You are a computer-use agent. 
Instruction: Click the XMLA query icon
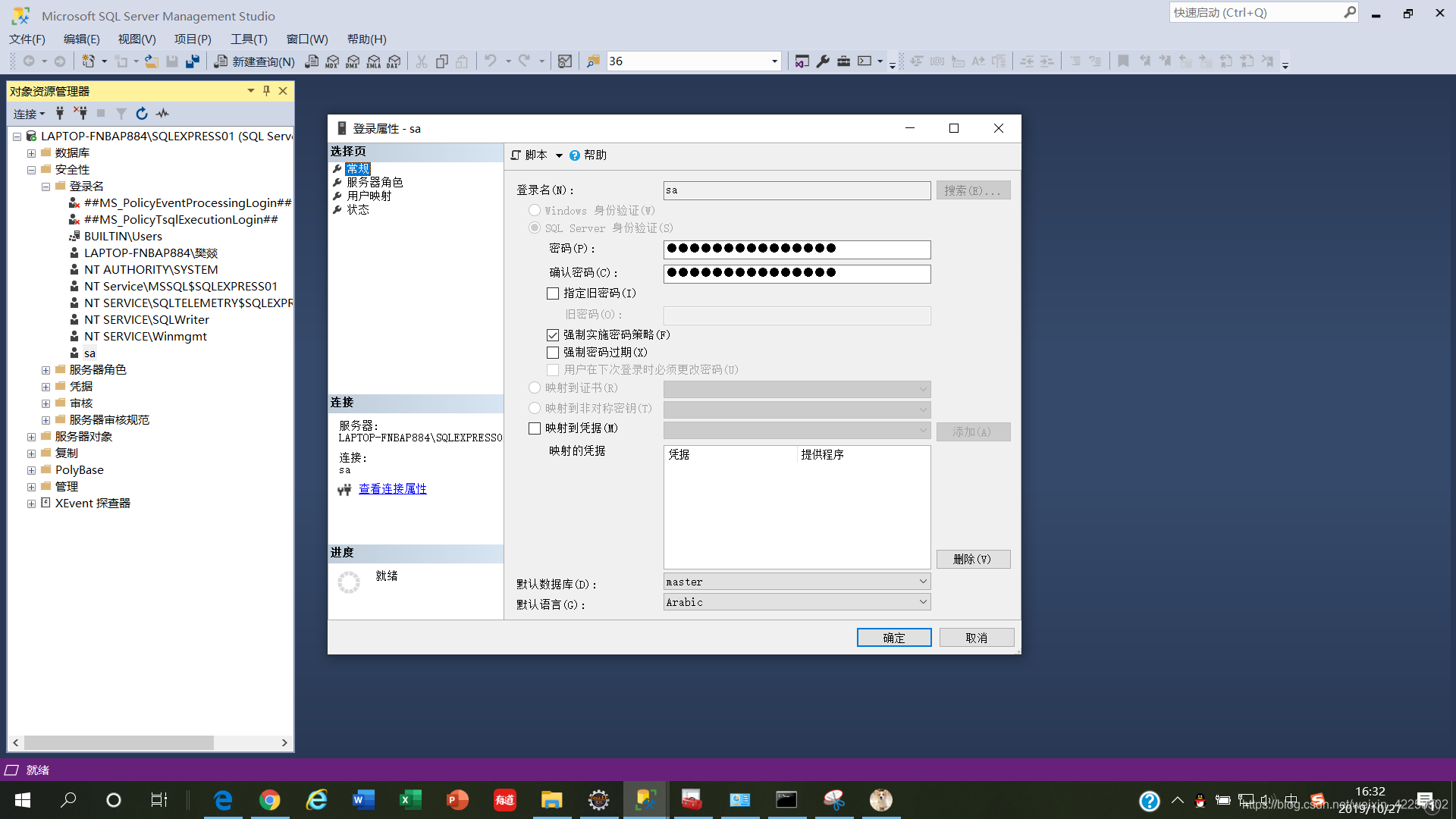(373, 61)
